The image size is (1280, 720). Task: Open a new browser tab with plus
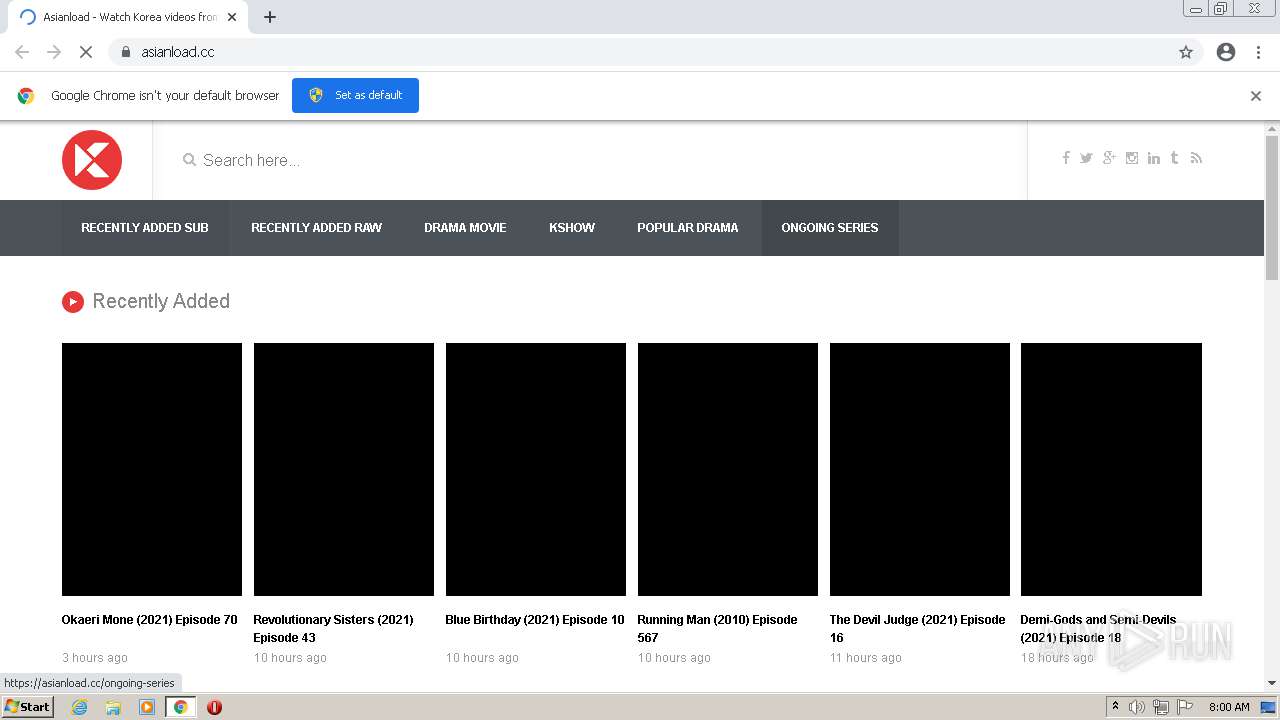click(270, 17)
